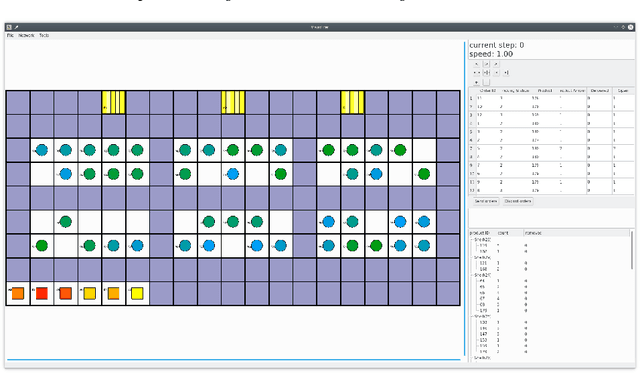Click the skip-to-end '>|' control button

[x=506, y=73]
